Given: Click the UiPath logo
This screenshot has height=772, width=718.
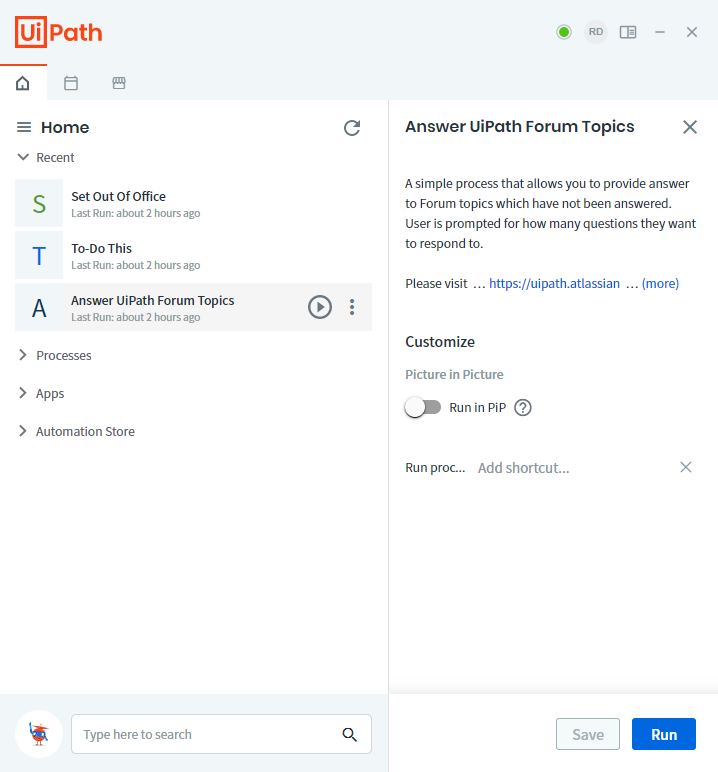Looking at the screenshot, I should pyautogui.click(x=59, y=32).
